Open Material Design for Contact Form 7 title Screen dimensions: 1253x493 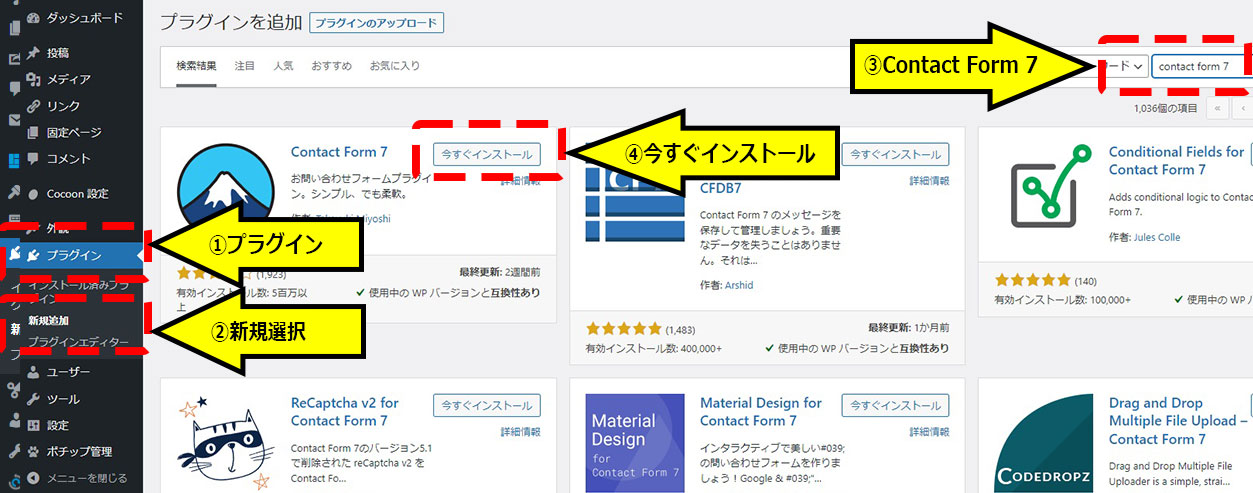point(761,411)
